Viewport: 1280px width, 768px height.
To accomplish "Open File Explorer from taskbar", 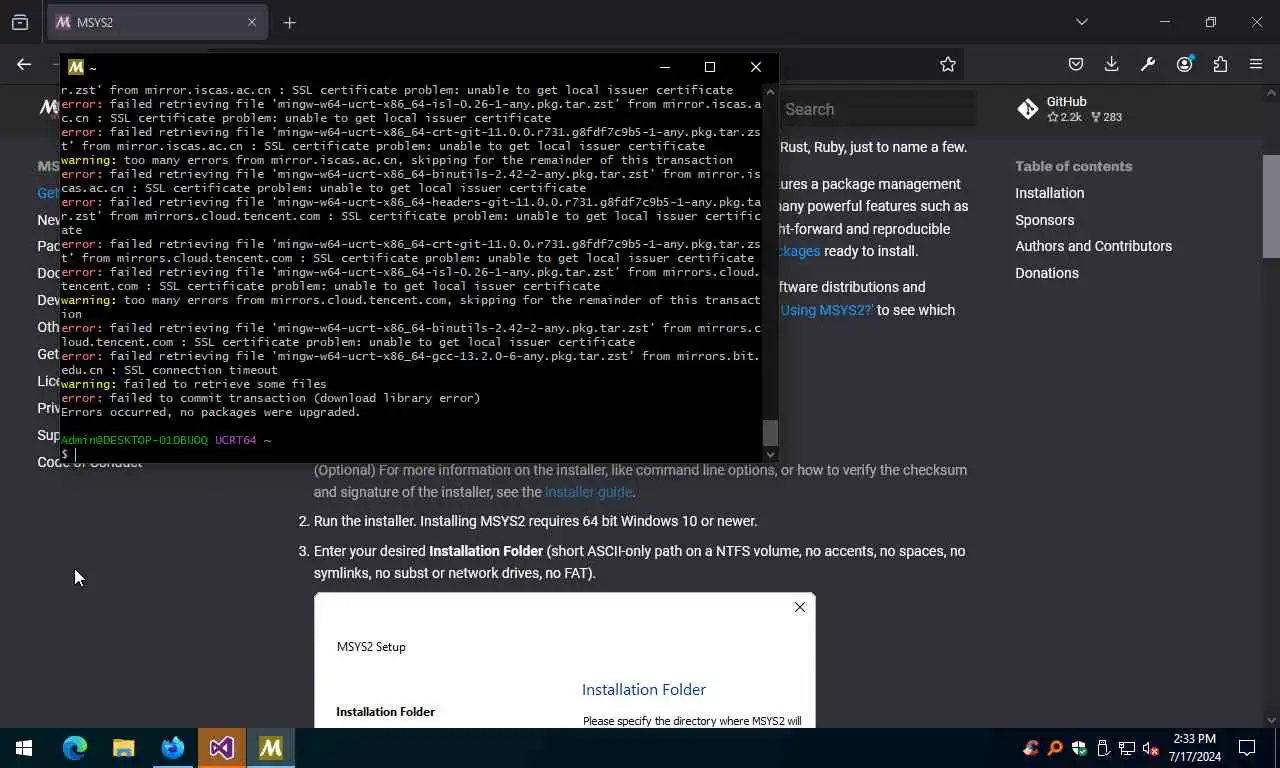I will [123, 748].
